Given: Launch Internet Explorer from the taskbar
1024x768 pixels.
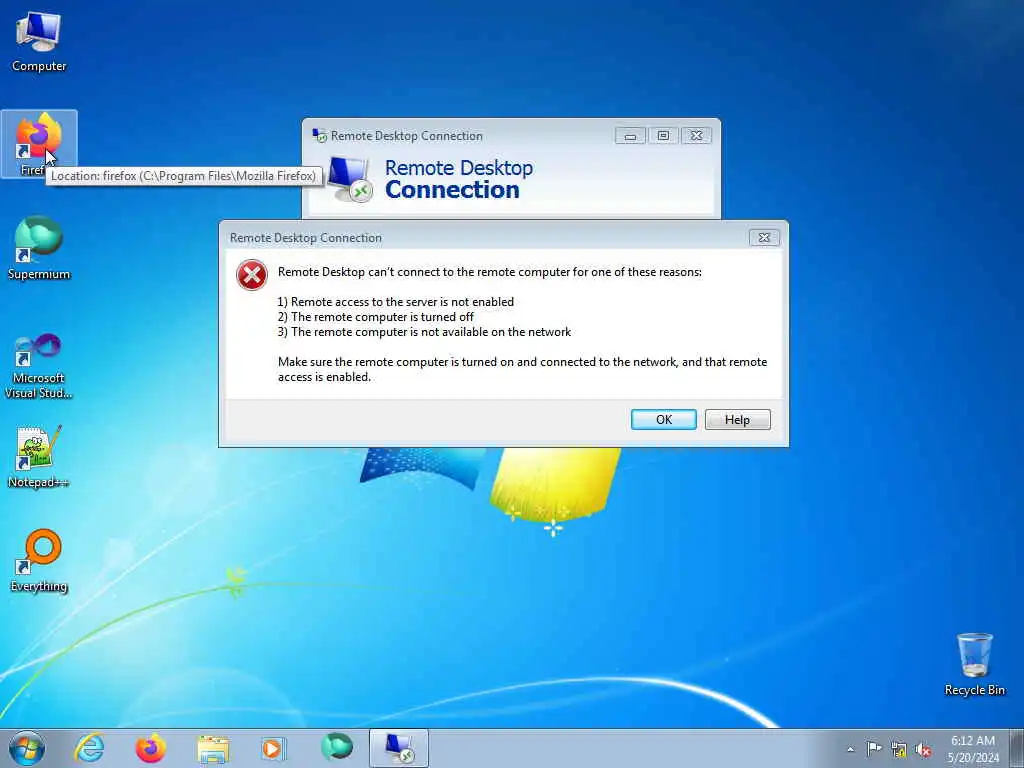Looking at the screenshot, I should (89, 748).
